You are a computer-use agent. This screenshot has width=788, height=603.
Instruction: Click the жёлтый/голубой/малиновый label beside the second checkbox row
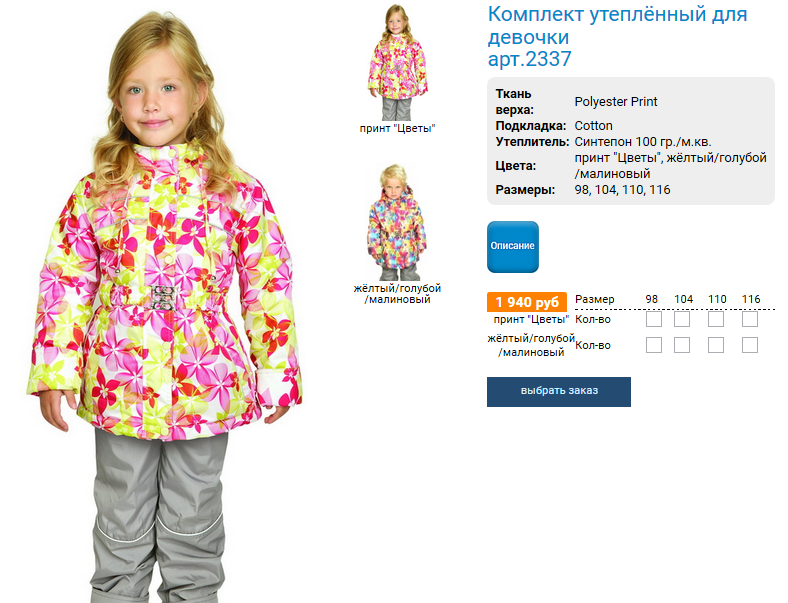[531, 345]
